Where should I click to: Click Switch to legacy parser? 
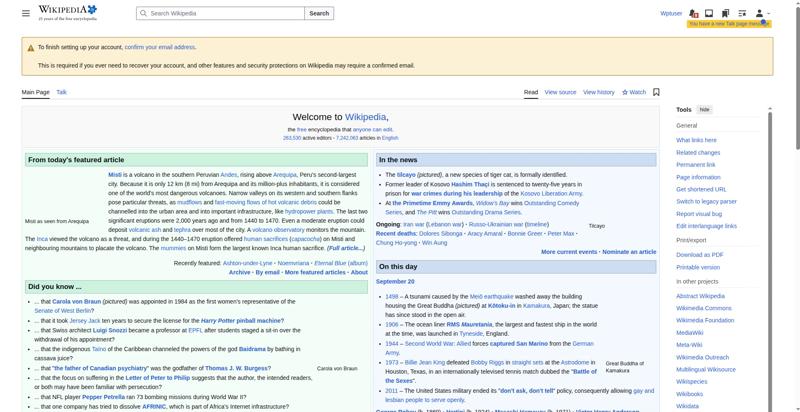pyautogui.click(x=706, y=201)
